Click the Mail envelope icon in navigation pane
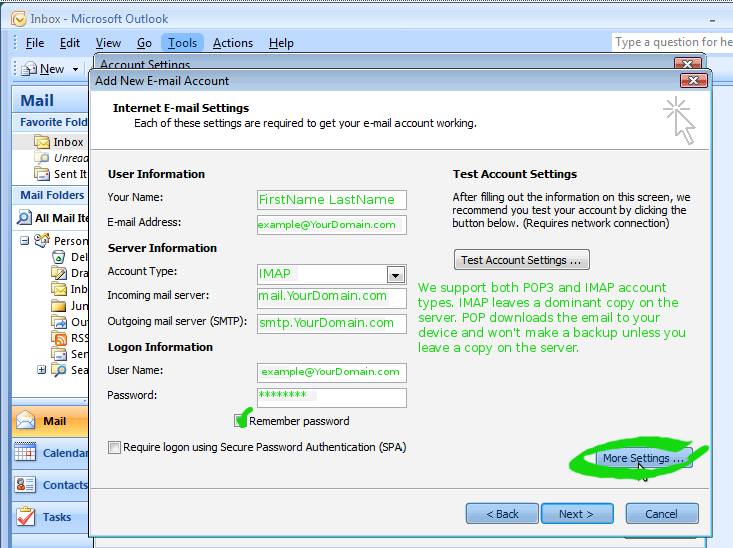This screenshot has width=733, height=548. (x=25, y=420)
